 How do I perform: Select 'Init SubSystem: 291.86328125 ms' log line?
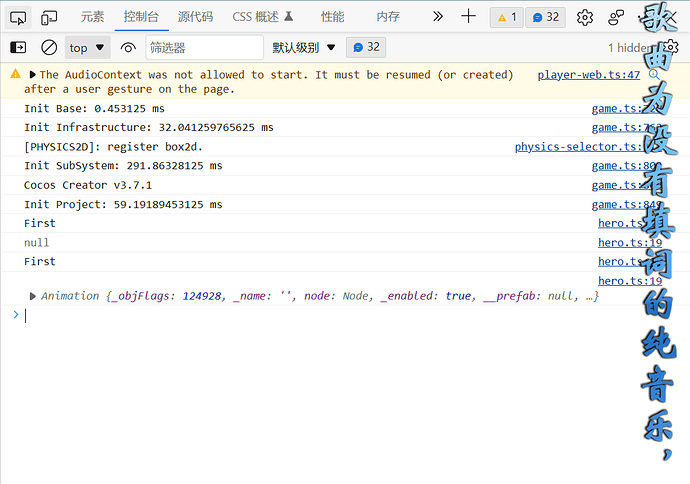pos(123,166)
